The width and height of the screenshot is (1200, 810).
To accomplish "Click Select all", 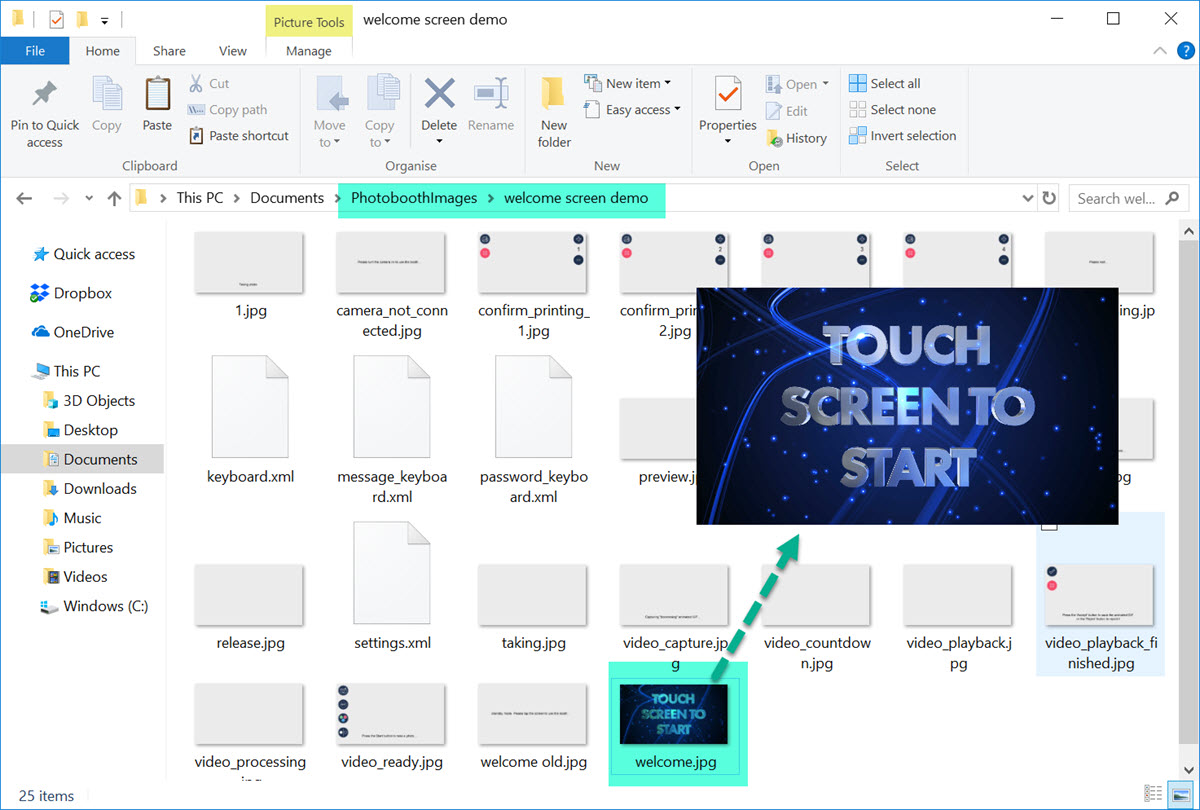I will (885, 84).
